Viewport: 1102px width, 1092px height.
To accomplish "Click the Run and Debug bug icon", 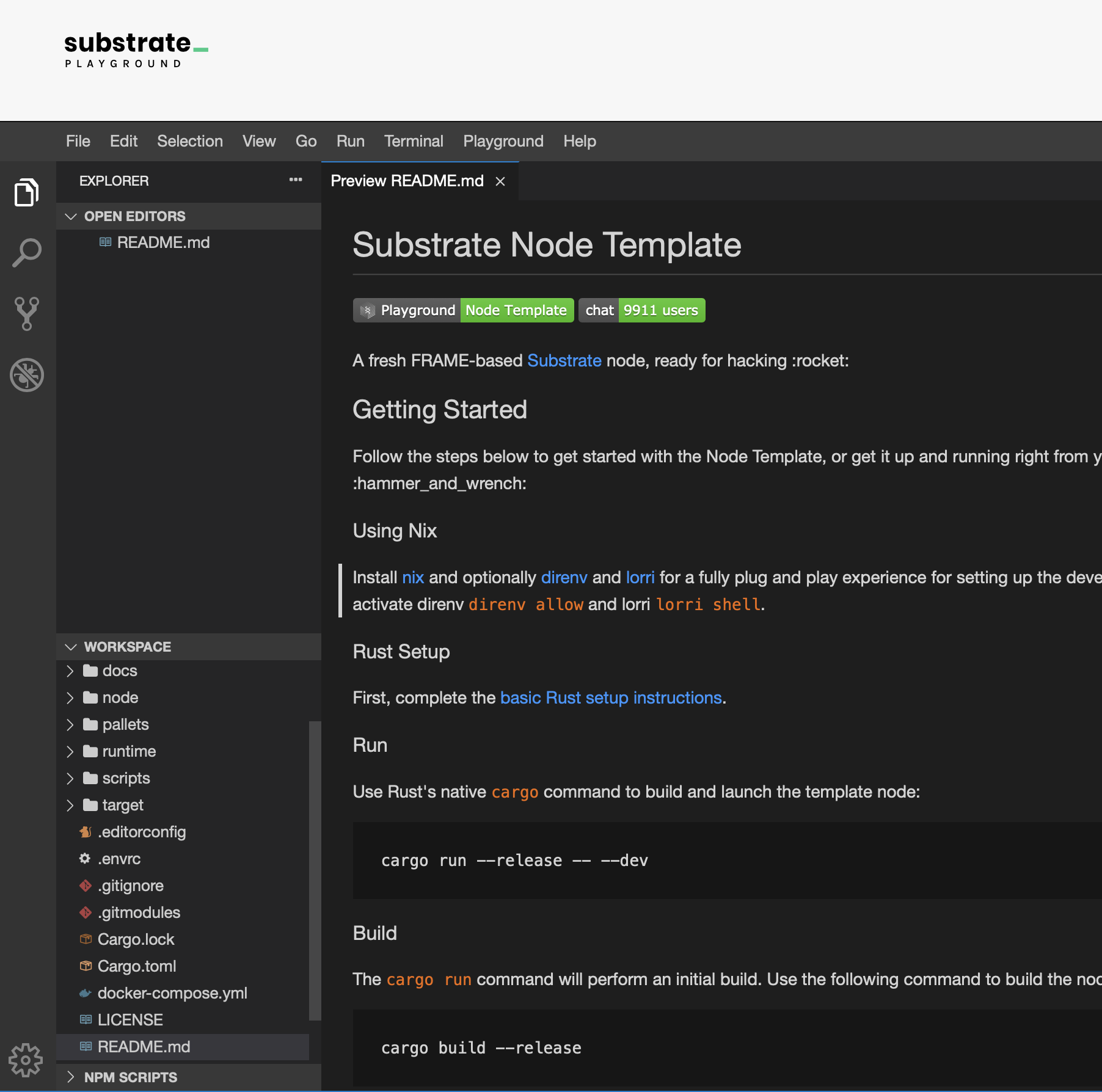I will (27, 375).
